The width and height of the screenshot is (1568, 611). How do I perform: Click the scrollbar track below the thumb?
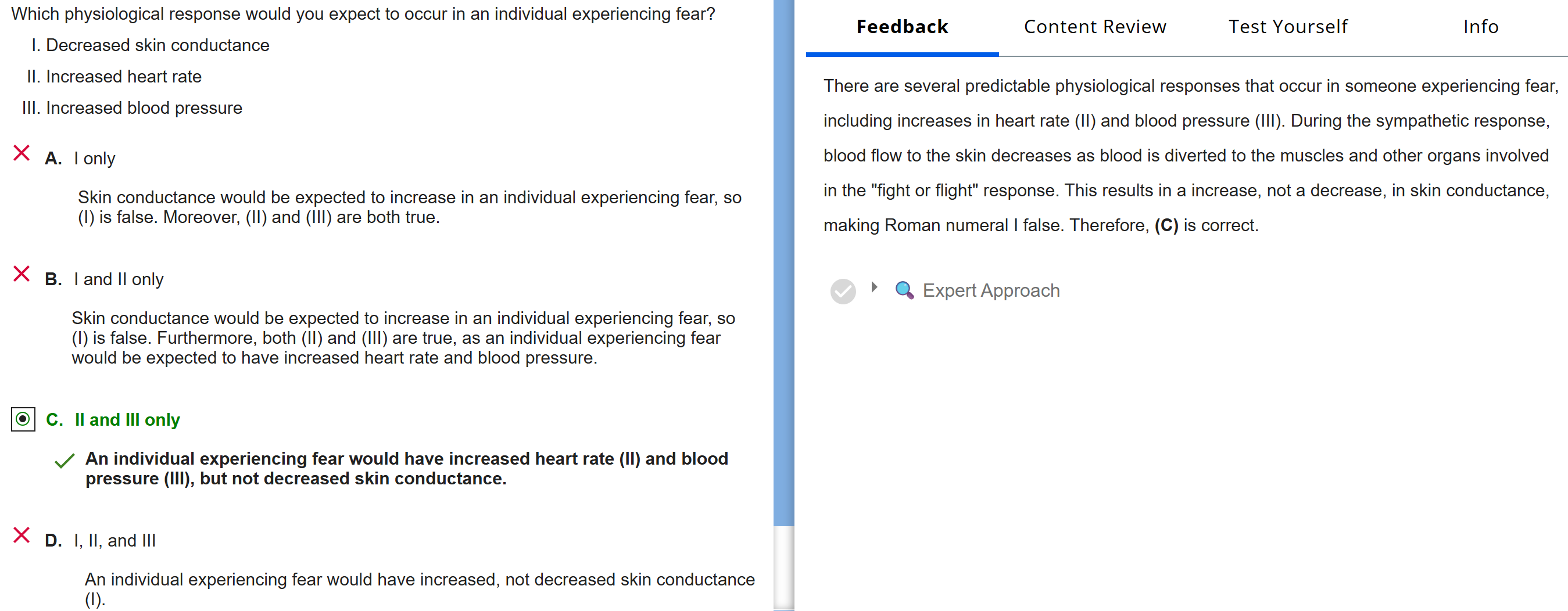pyautogui.click(x=783, y=569)
